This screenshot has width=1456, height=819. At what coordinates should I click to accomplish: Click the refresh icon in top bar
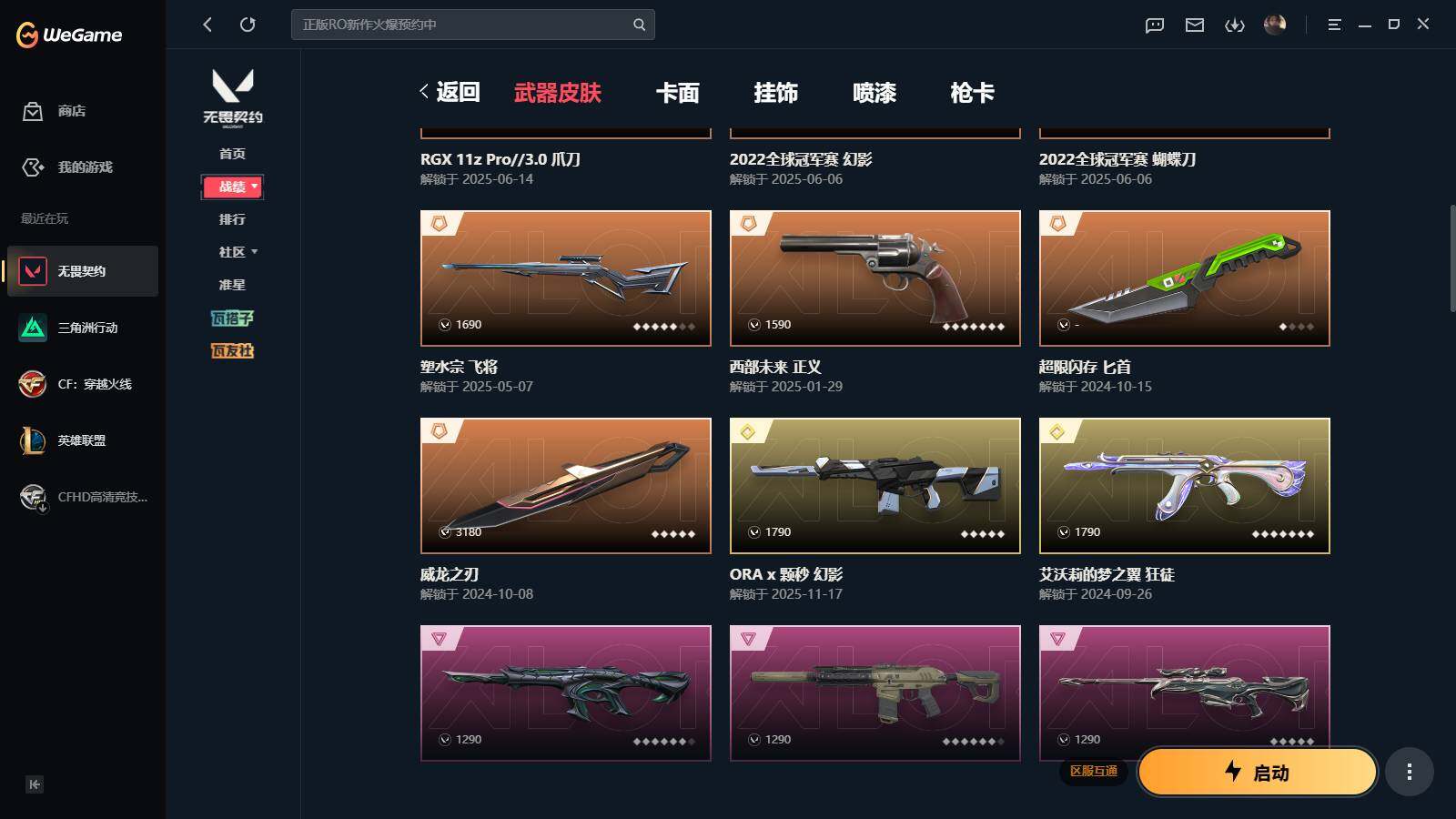coord(248,25)
